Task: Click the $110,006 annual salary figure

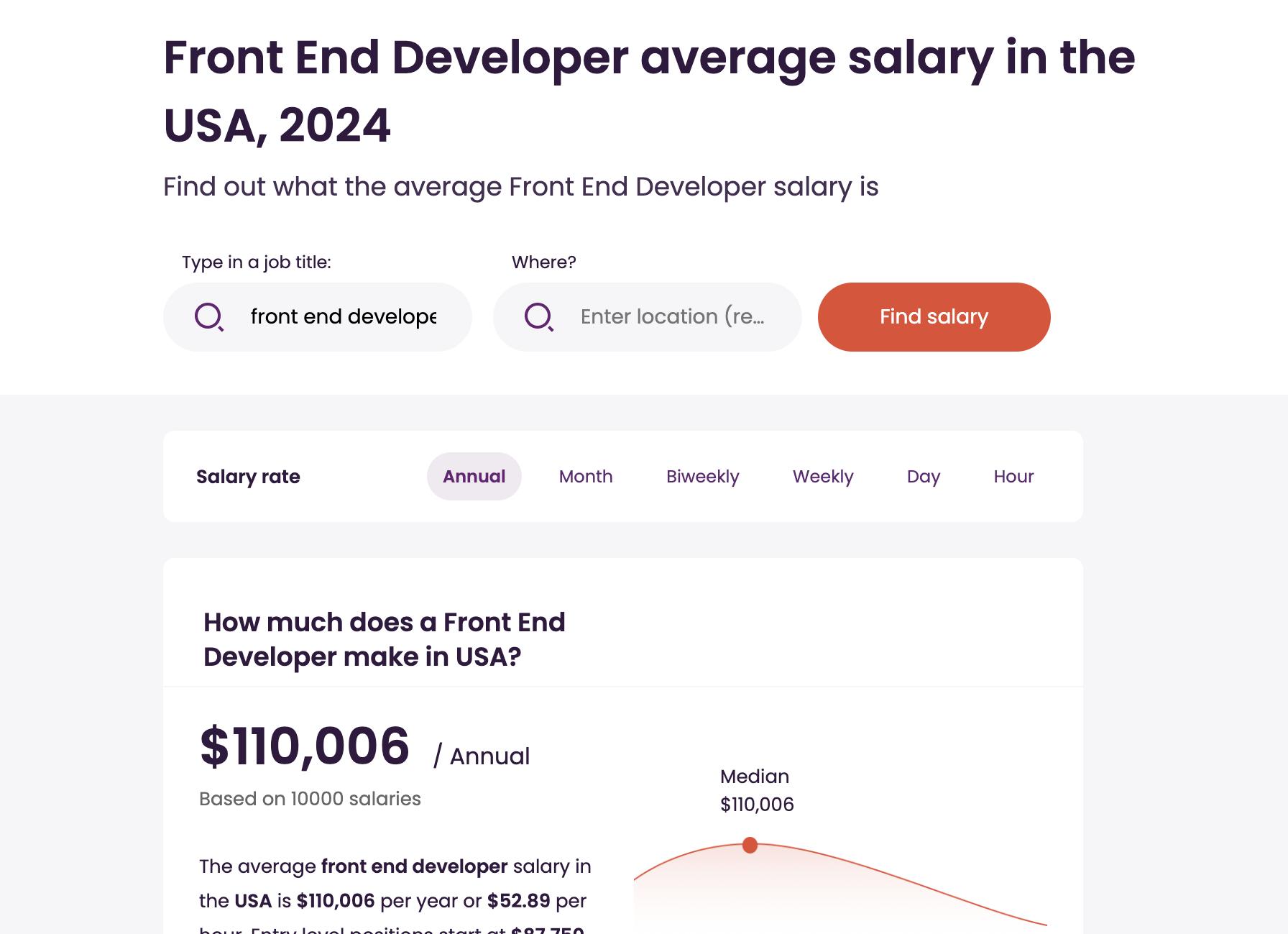Action: tap(305, 746)
